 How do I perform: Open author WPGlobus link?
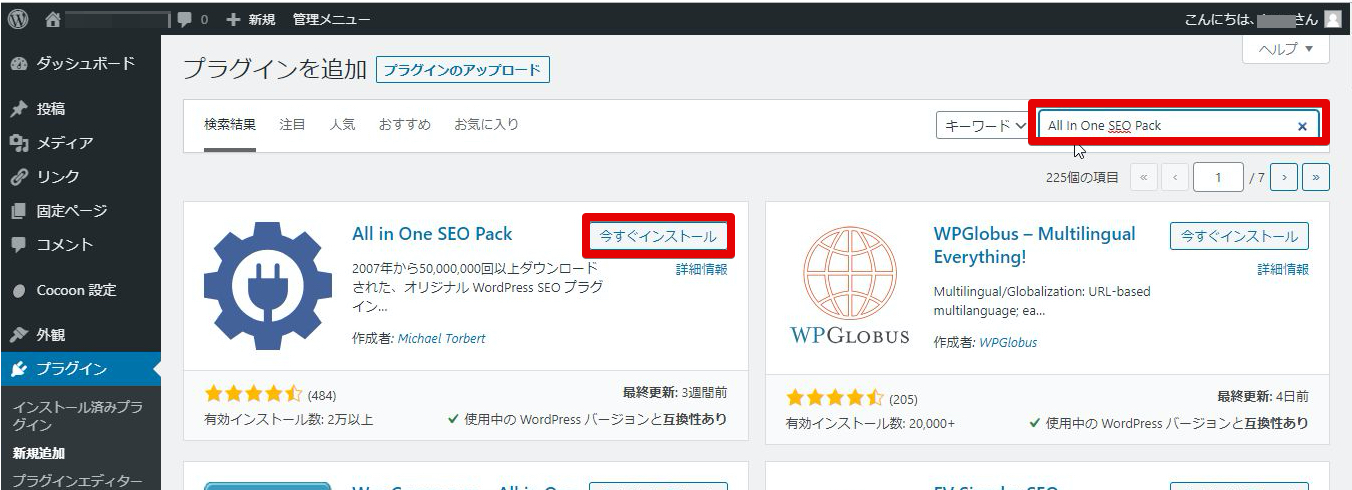click(1008, 342)
